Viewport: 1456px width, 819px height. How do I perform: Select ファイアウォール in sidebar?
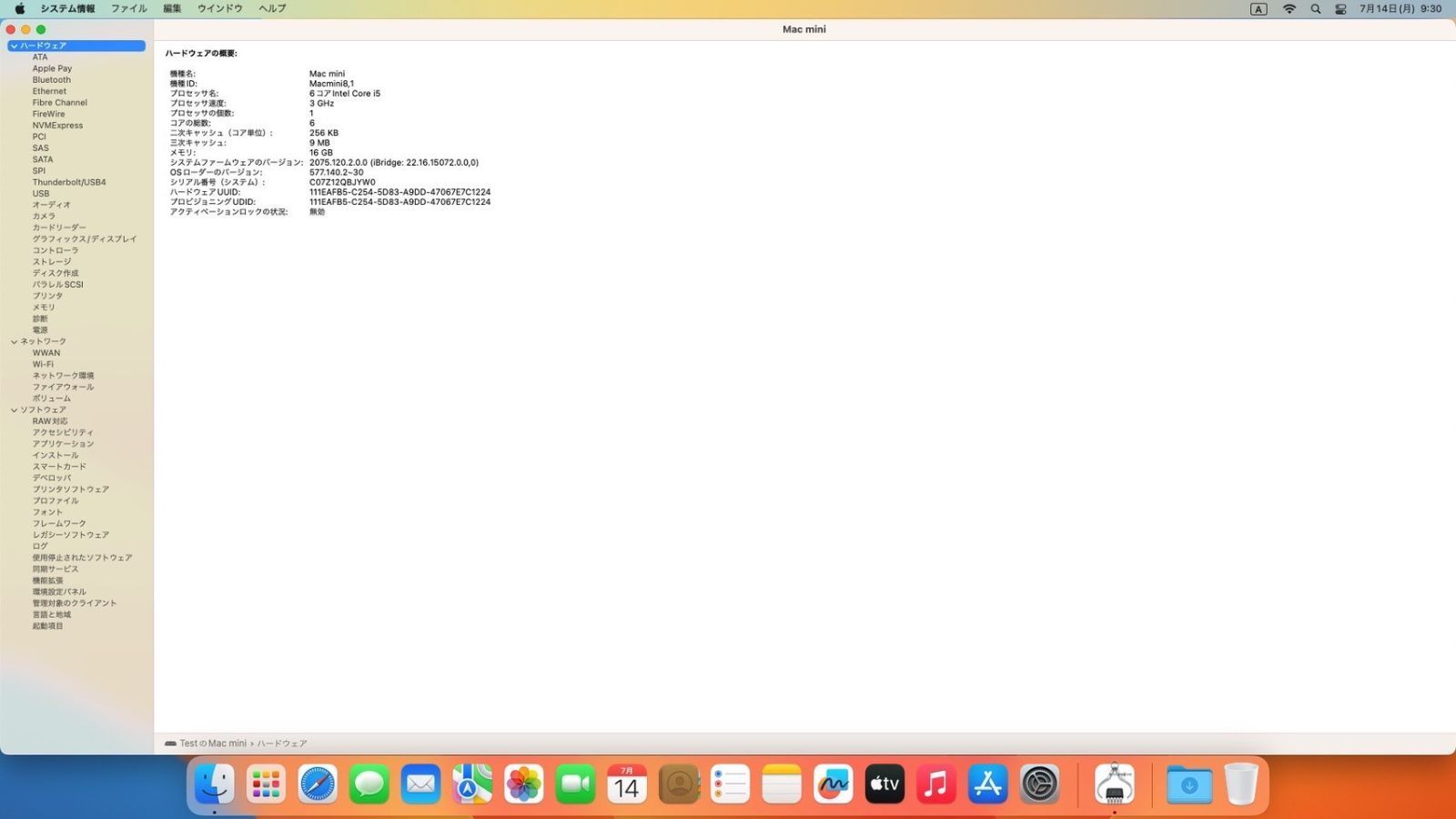click(x=63, y=387)
